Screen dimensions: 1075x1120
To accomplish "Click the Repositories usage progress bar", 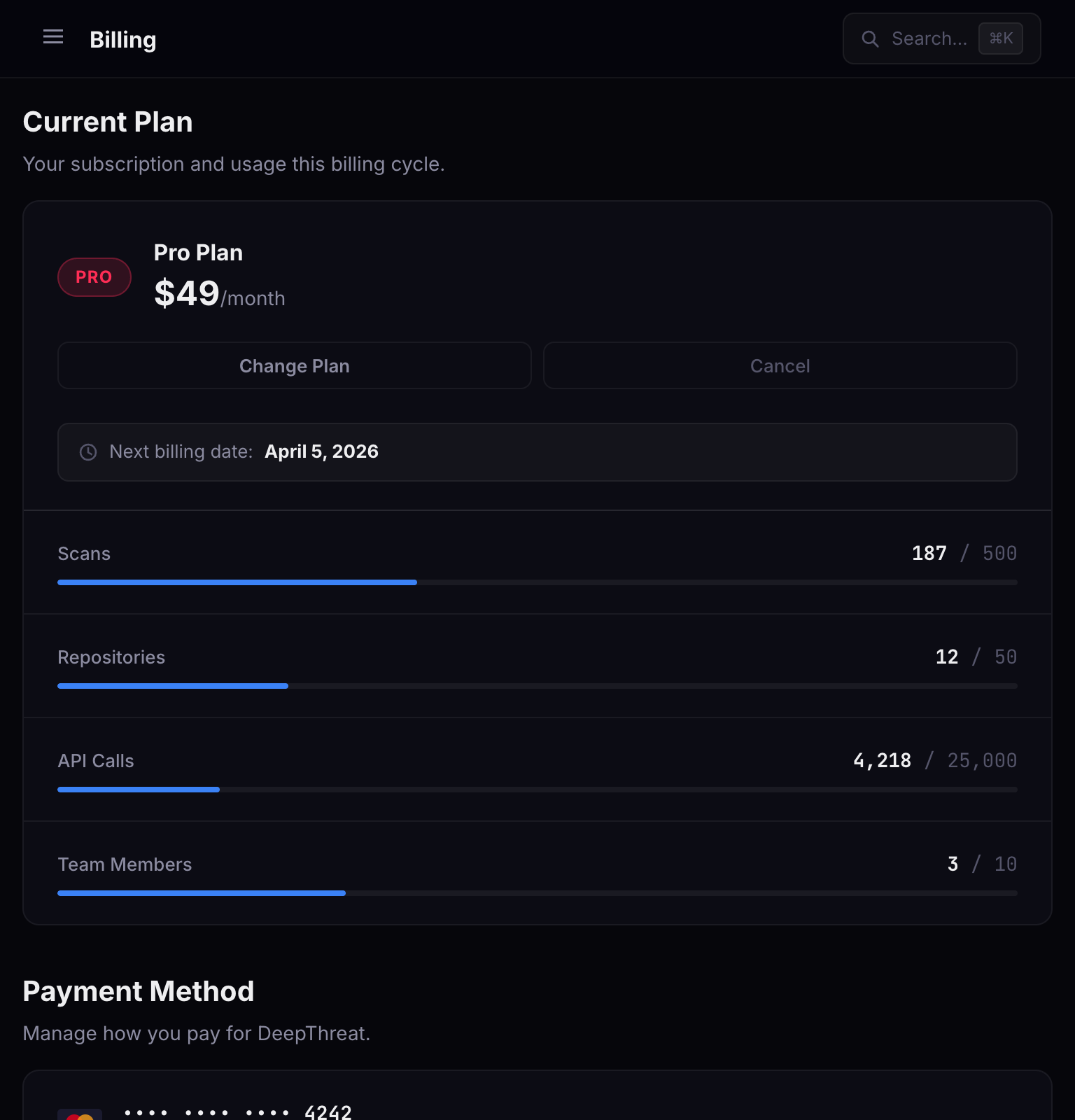I will tap(537, 686).
